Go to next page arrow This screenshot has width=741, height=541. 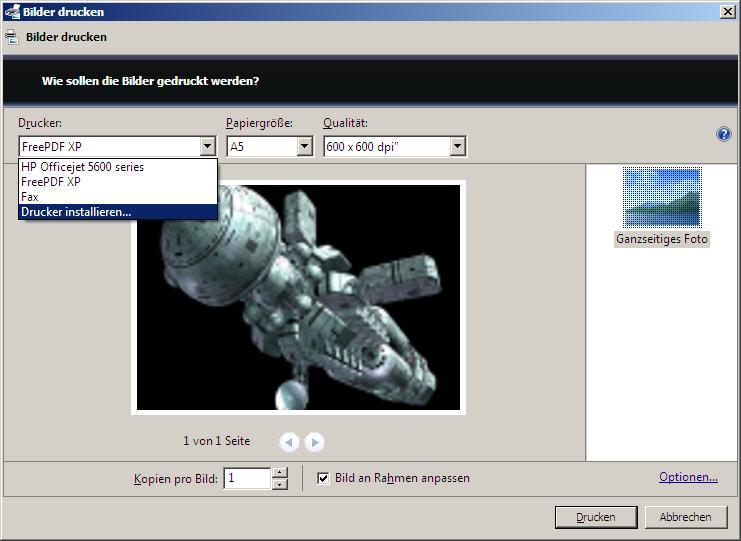[x=314, y=441]
